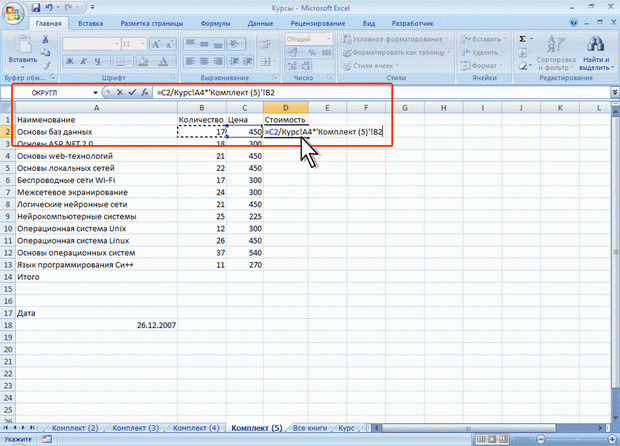This screenshot has width=620, height=446.
Task: Click the fx Insert Function icon
Action: (x=145, y=93)
